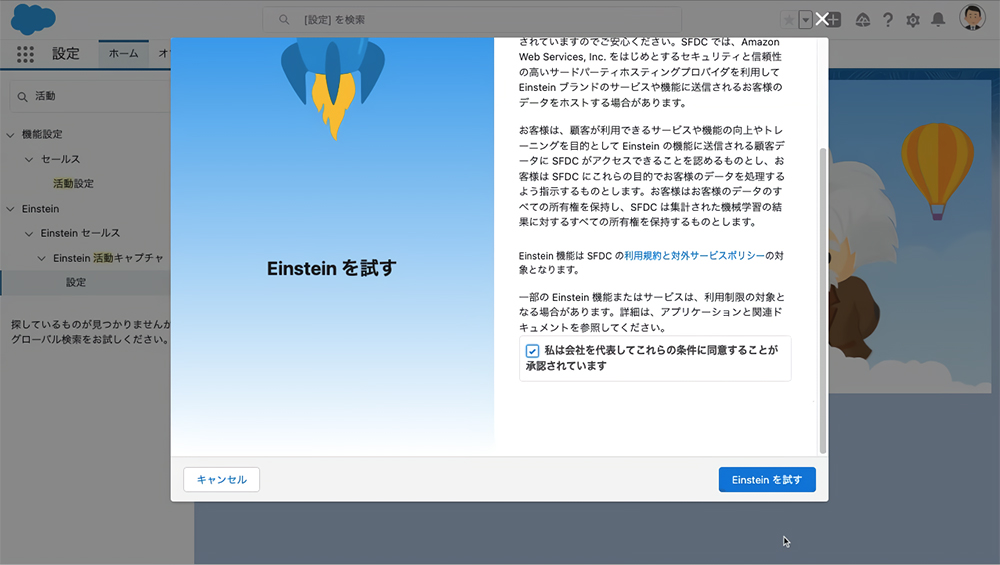Click the Quick Find magnifier icon
This screenshot has height=565, width=1000.
[22, 97]
